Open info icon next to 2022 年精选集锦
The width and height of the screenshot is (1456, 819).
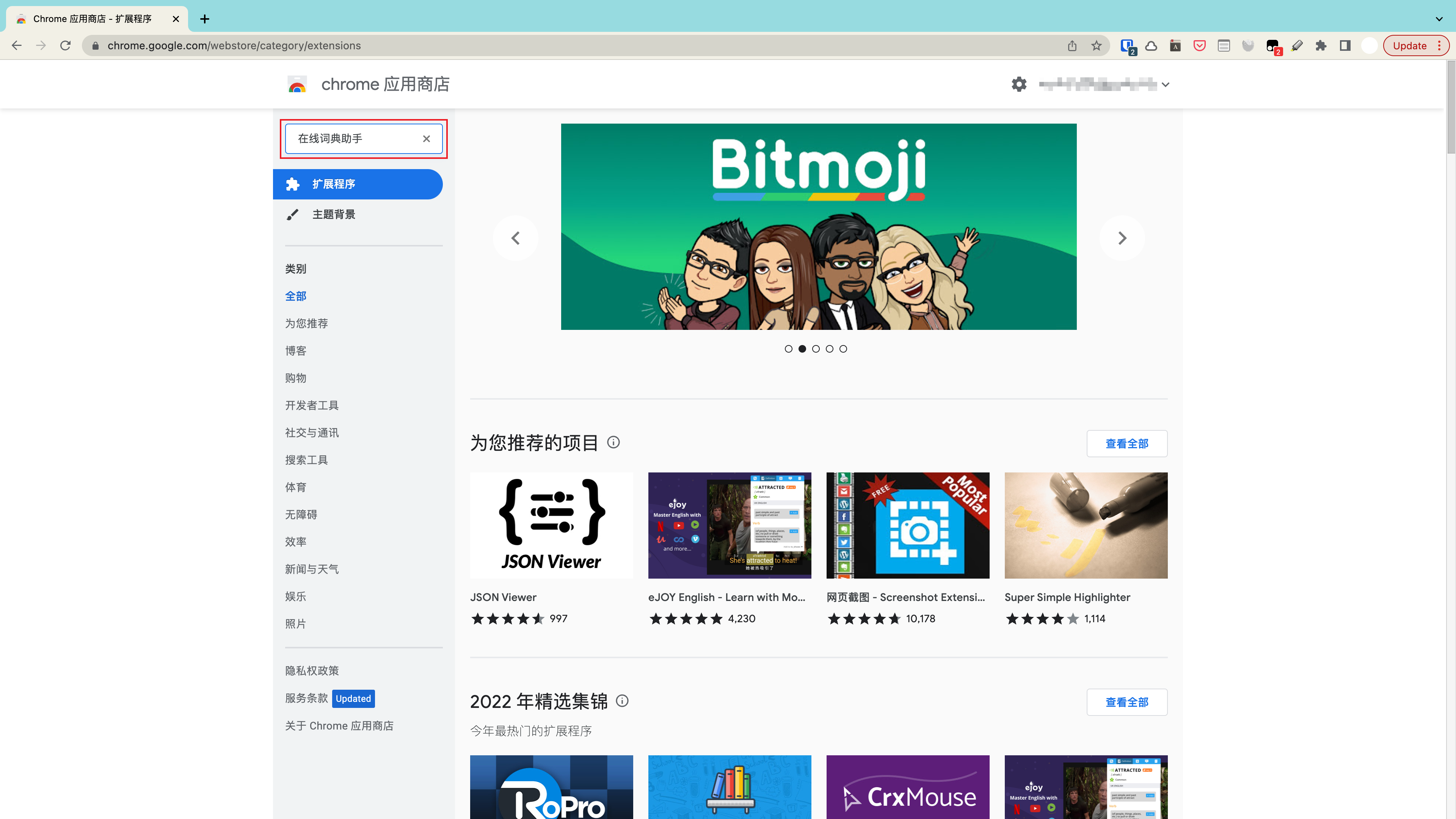(622, 701)
